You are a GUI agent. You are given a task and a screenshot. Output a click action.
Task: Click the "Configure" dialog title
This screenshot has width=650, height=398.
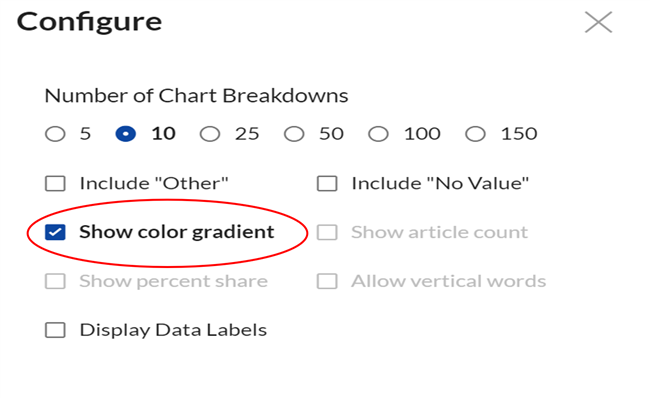[x=89, y=23]
